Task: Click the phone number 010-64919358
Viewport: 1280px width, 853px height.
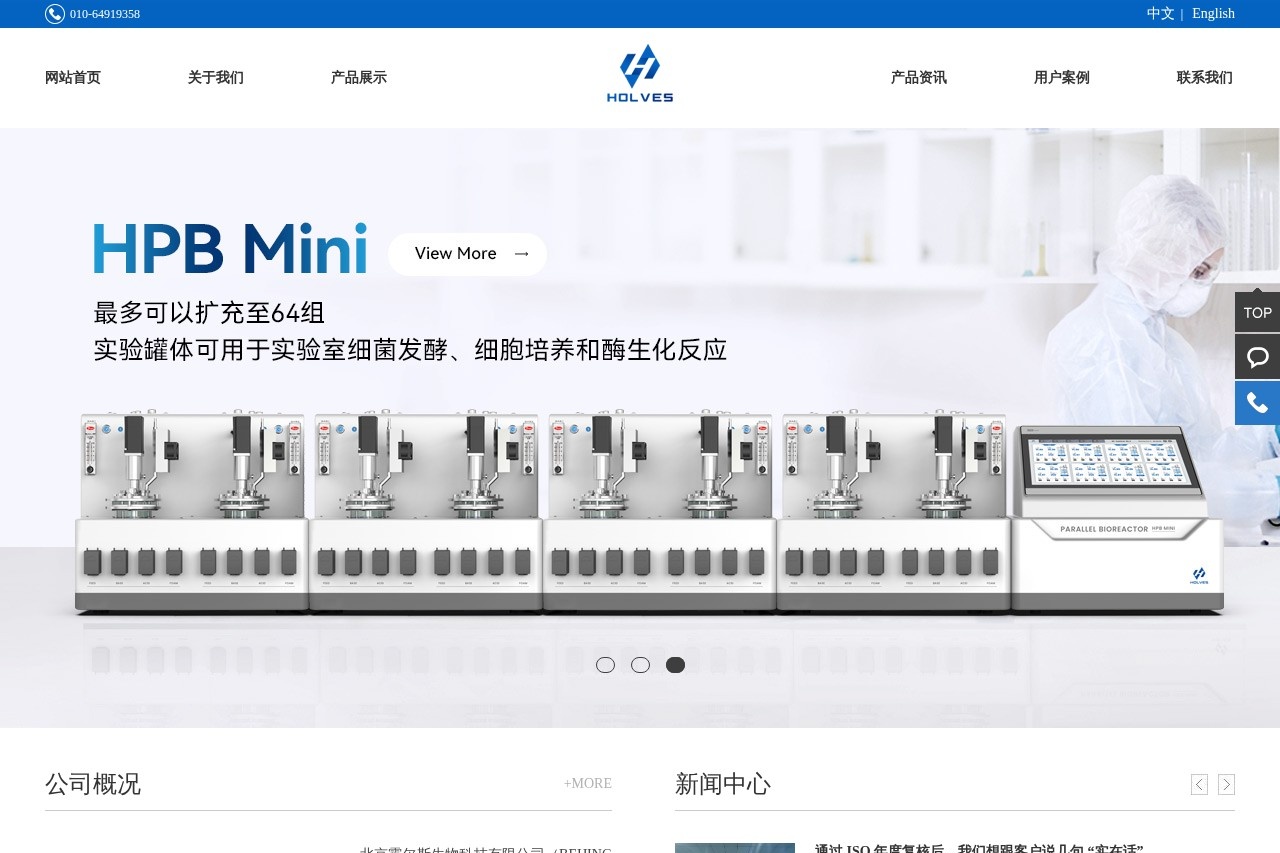Action: coord(105,14)
